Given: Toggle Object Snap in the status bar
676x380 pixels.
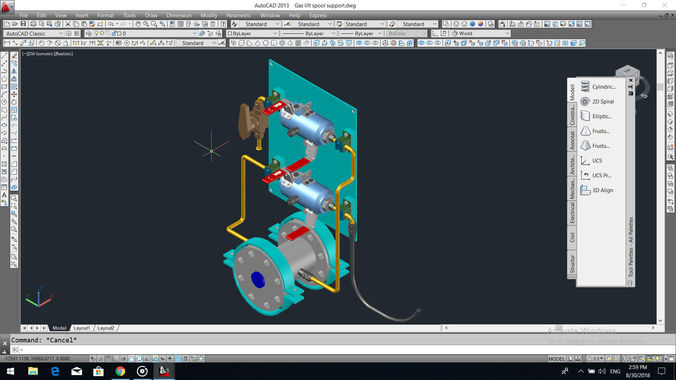Looking at the screenshot, I should point(131,358).
